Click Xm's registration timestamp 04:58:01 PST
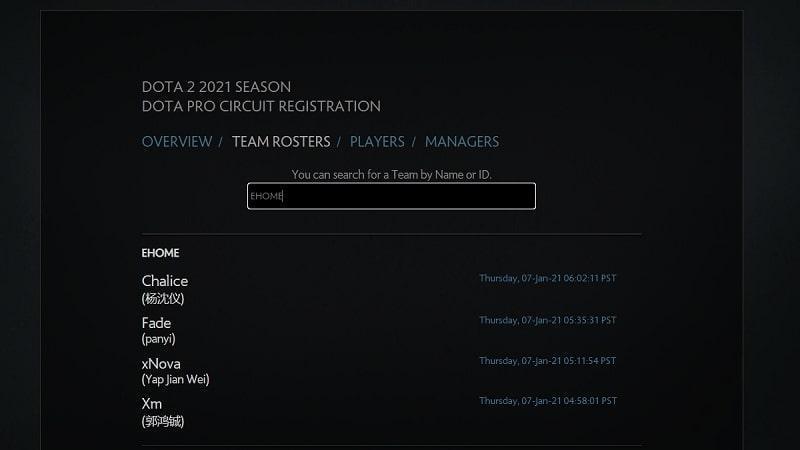Screen dimensions: 800x450 [548, 401]
